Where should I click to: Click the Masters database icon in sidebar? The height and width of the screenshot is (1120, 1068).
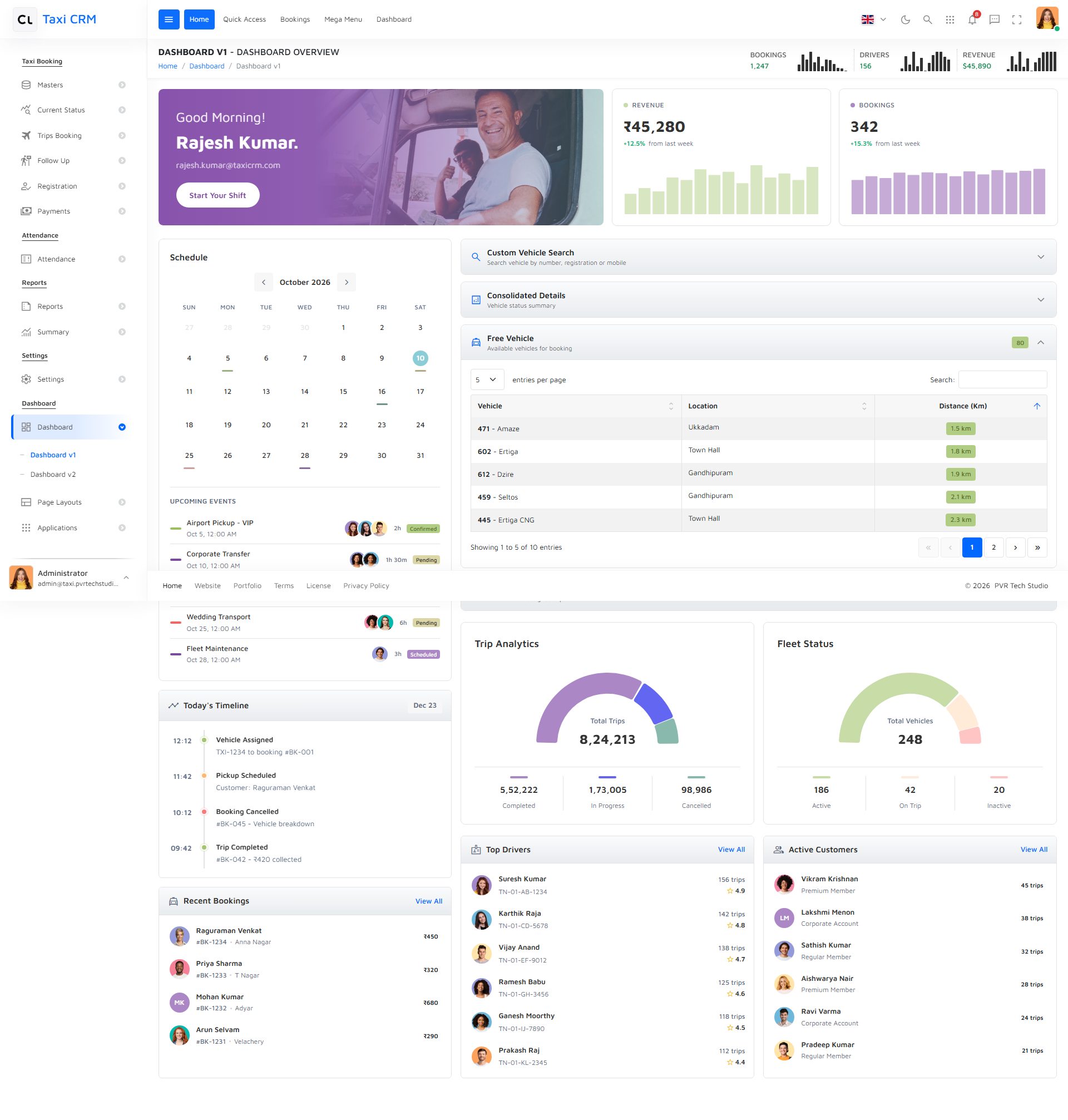pyautogui.click(x=26, y=85)
